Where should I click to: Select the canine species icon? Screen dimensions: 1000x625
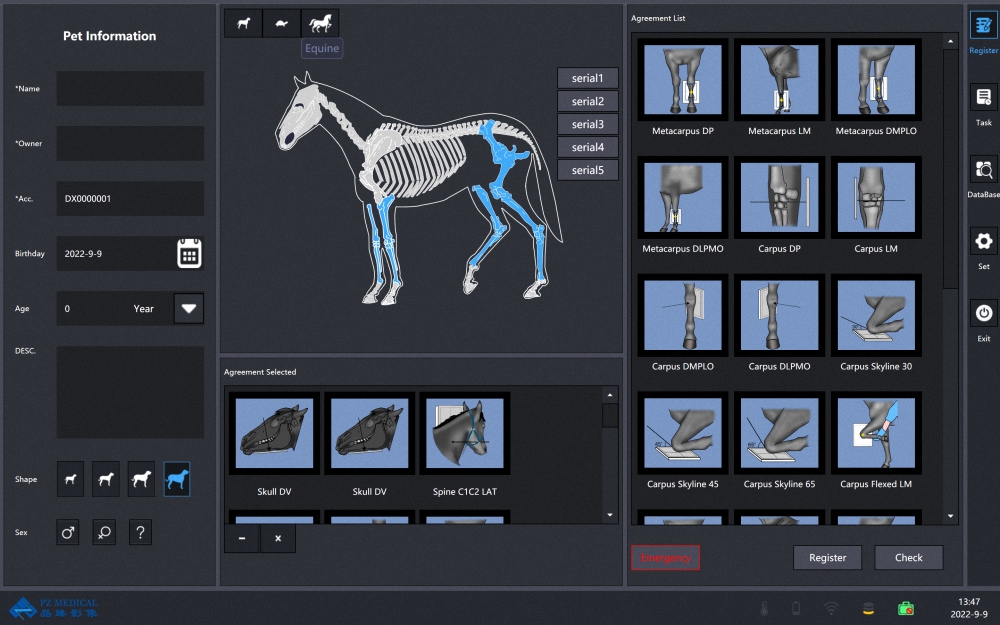pos(242,22)
